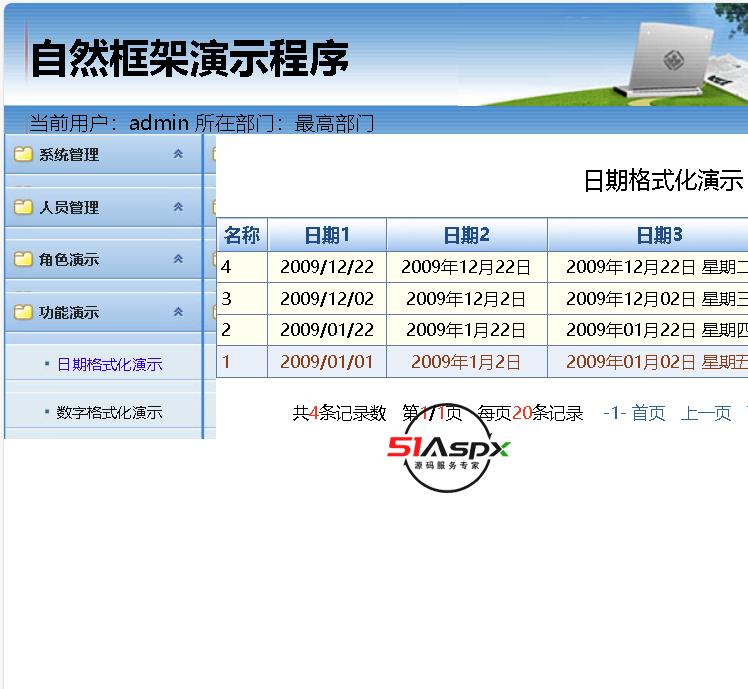Click the folder icon beside 角色演示

[23, 259]
